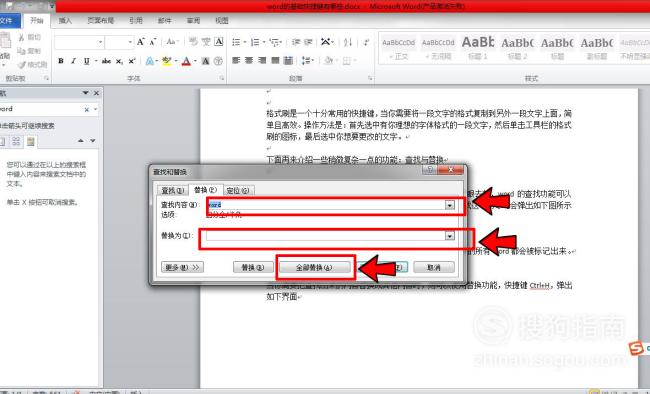Click the paste clipboard icon
Image resolution: width=650 pixels, height=394 pixels.
point(5,41)
